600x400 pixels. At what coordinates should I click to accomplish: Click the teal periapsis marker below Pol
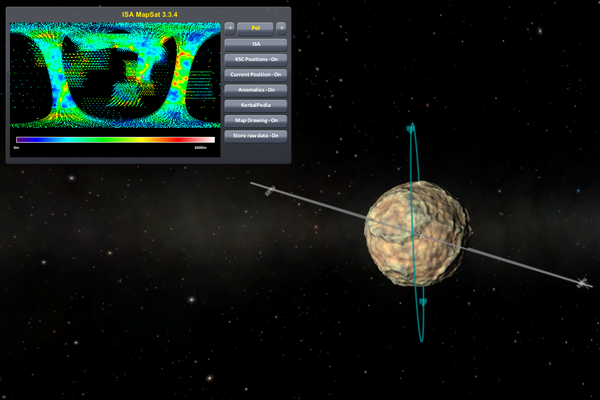pyautogui.click(x=422, y=302)
